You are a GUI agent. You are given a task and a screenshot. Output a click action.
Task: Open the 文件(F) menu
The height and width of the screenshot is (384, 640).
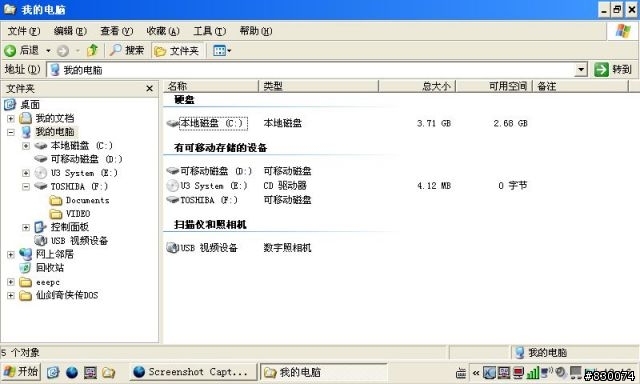tap(24, 31)
